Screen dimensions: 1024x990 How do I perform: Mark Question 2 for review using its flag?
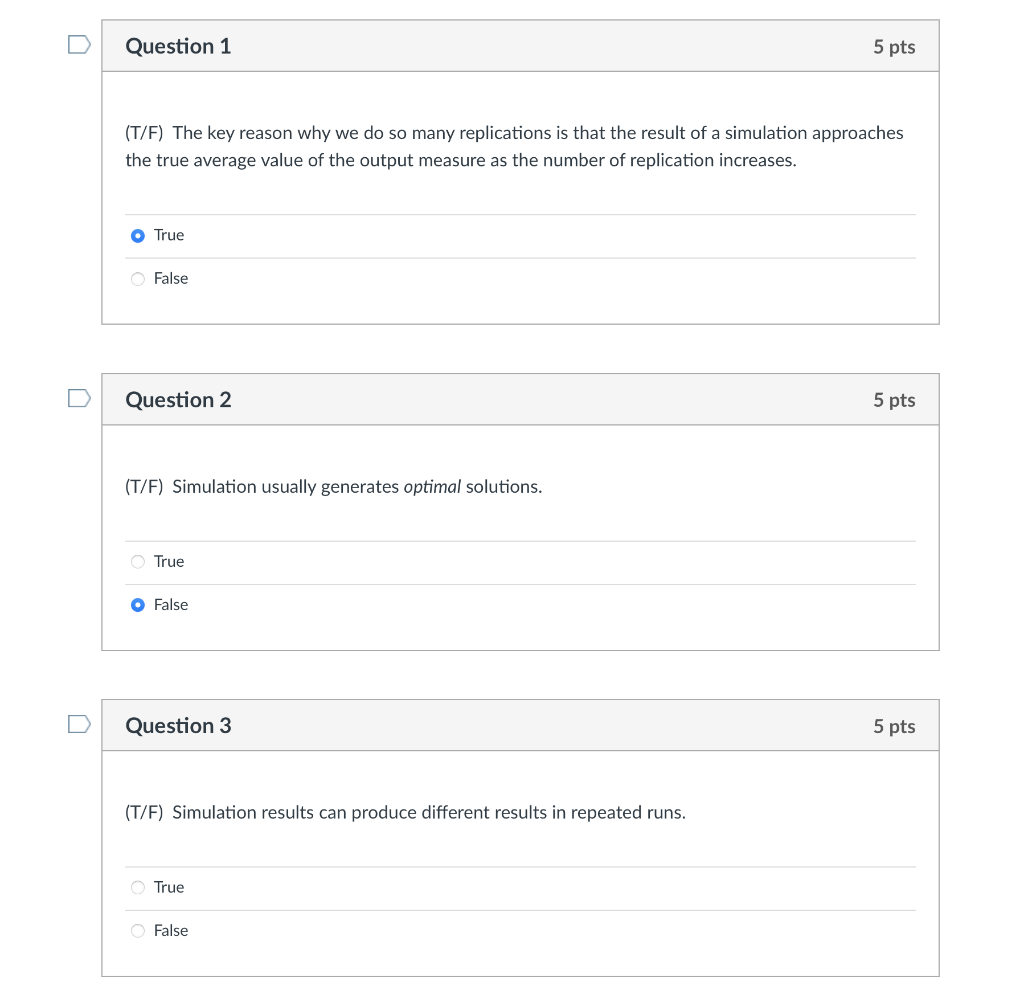click(78, 397)
